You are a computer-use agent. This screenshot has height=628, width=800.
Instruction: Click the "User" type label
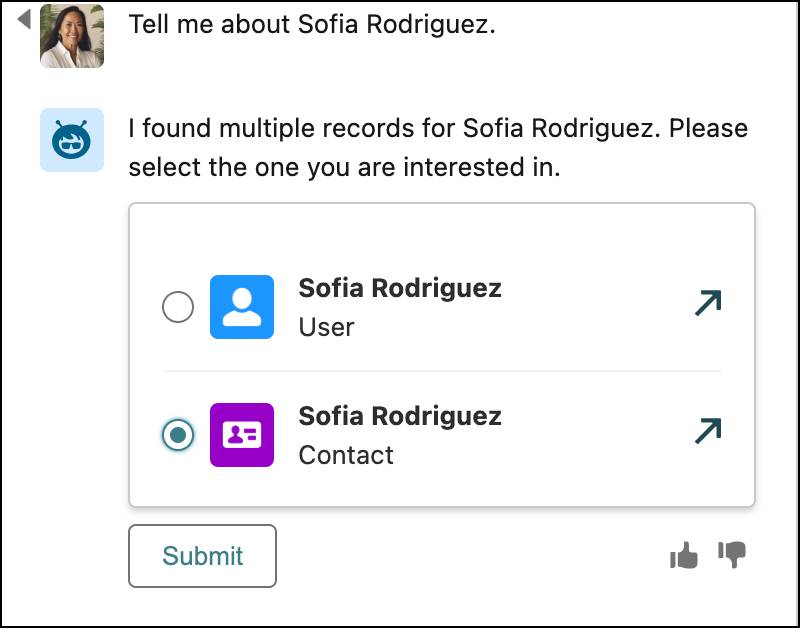click(326, 327)
